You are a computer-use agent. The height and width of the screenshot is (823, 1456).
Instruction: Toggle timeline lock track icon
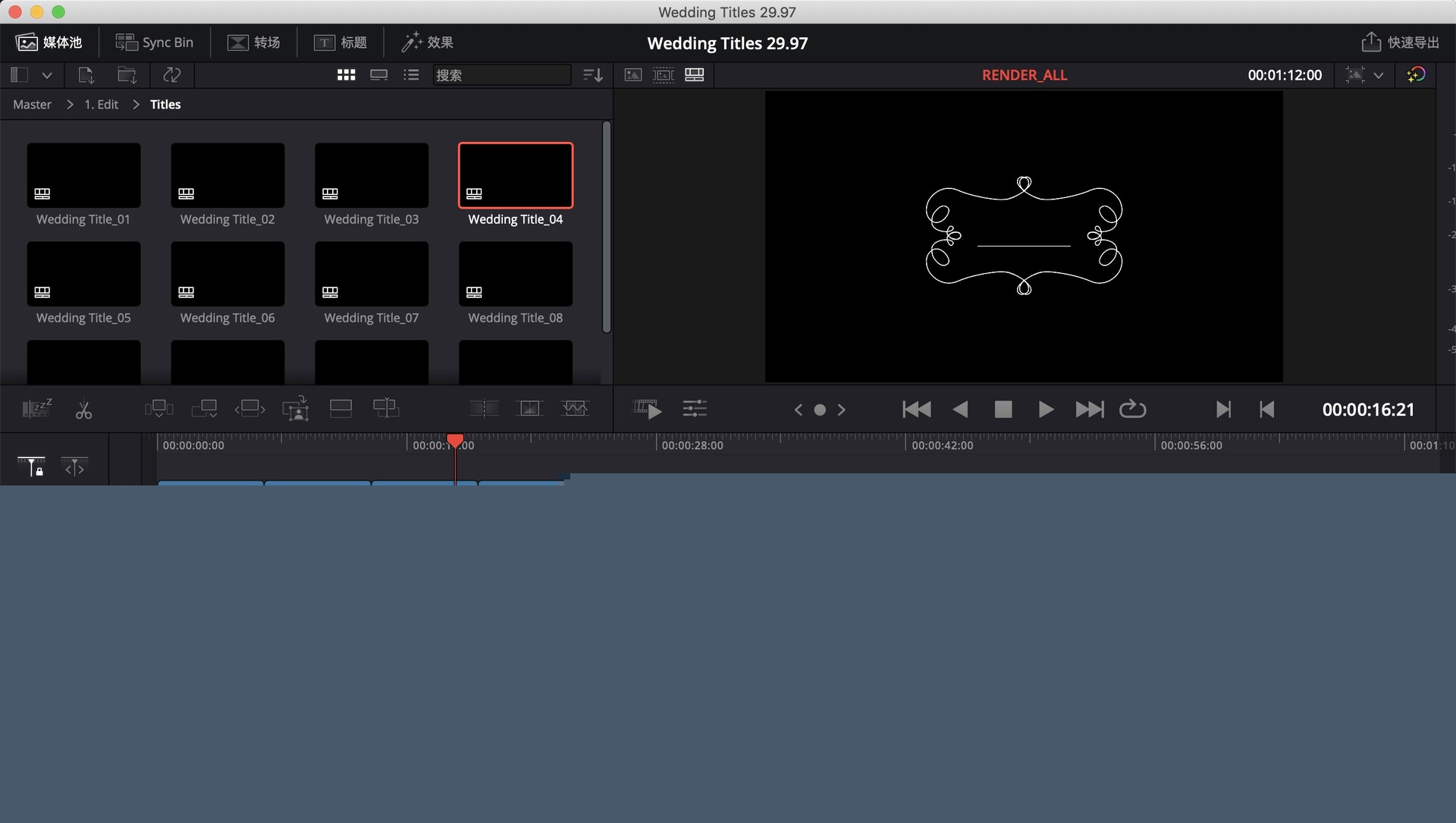(x=32, y=467)
